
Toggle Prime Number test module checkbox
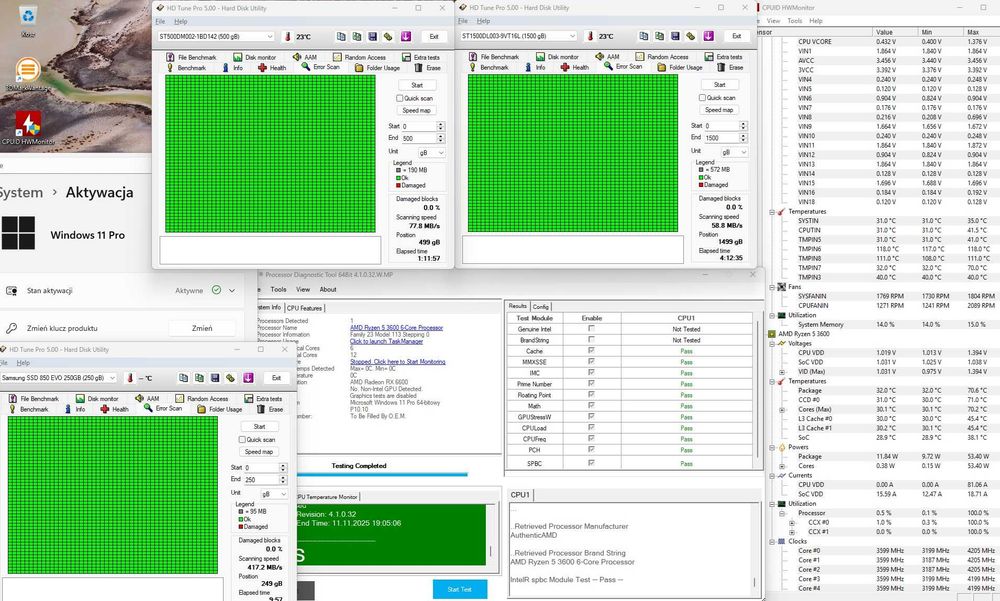[x=591, y=383]
